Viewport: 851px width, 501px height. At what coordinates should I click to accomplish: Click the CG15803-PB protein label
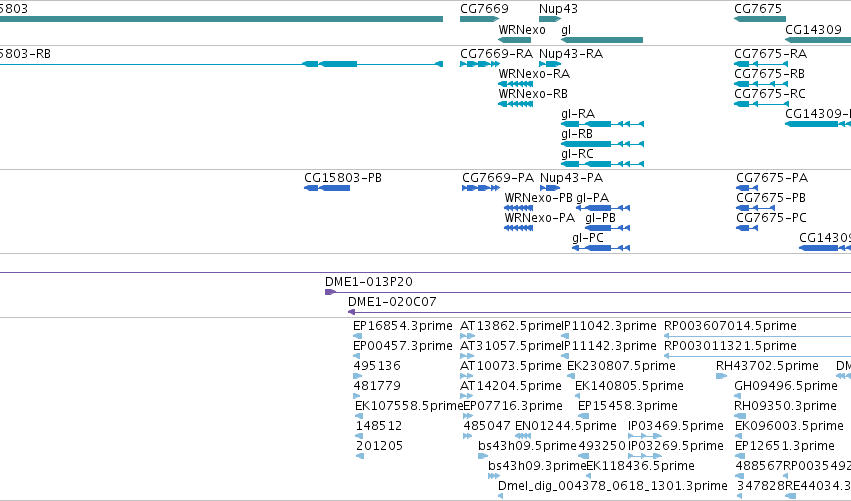point(342,178)
